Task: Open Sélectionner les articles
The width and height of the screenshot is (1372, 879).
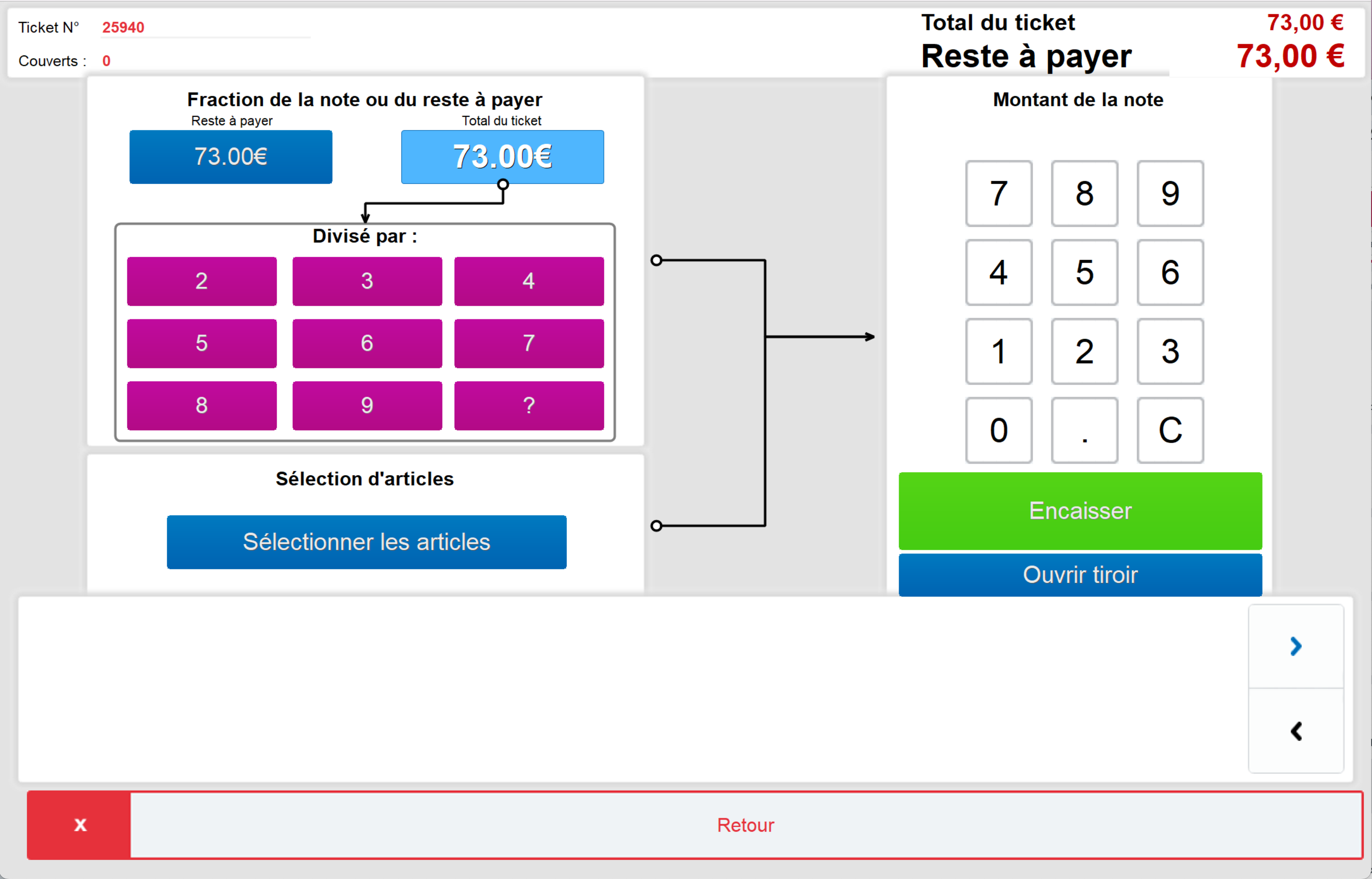Action: point(366,542)
